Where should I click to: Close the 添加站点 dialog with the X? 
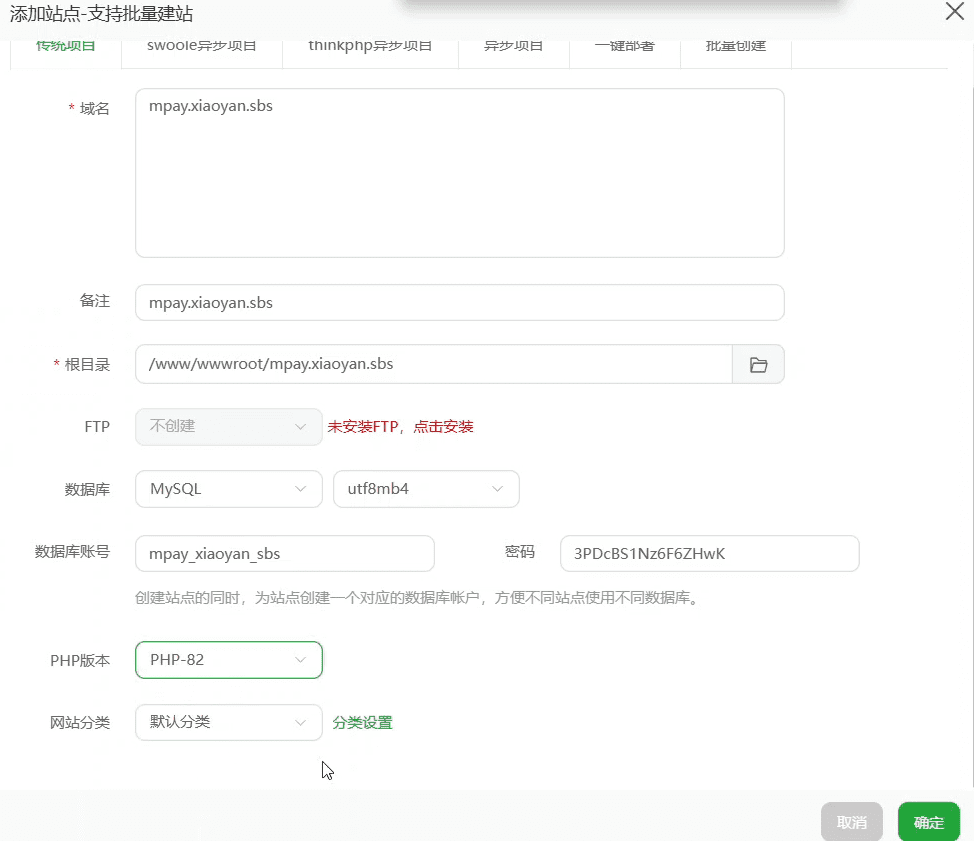tap(955, 11)
